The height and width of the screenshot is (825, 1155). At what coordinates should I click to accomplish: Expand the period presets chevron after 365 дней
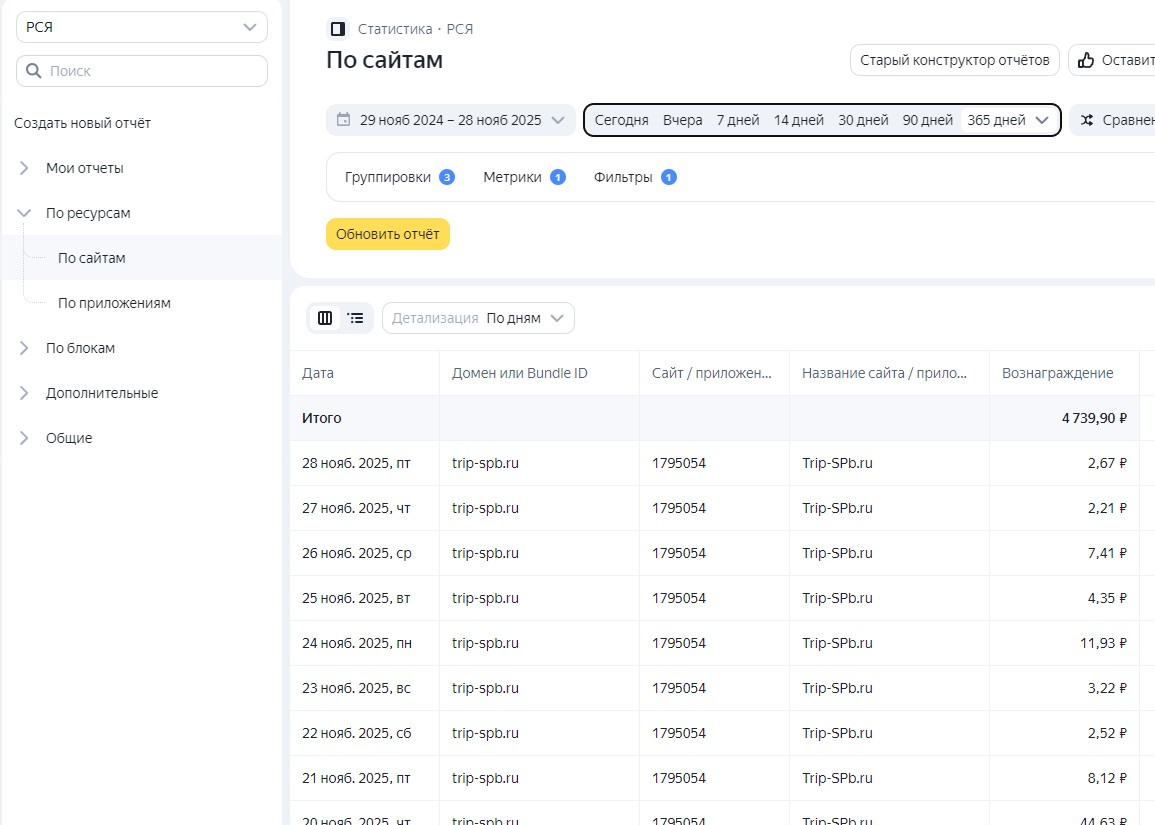(x=1043, y=120)
